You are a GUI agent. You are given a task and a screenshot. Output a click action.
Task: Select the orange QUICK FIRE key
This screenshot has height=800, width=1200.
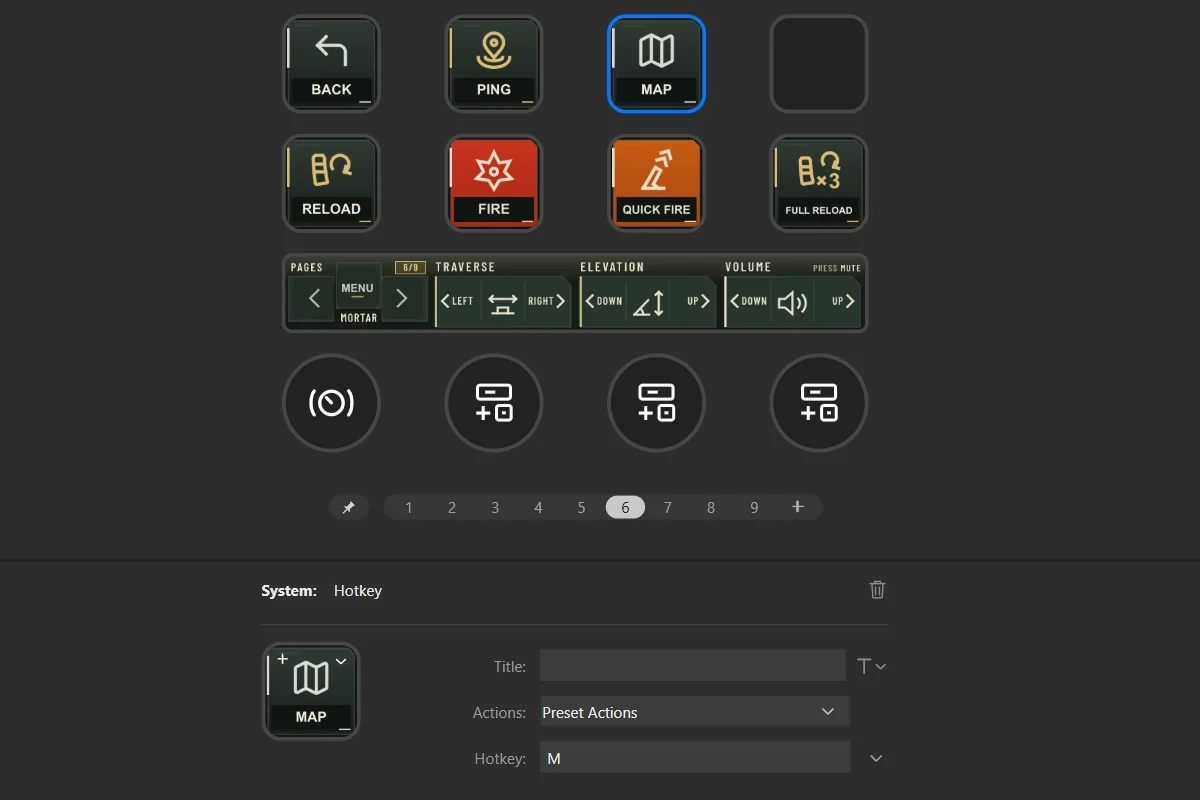tap(656, 183)
